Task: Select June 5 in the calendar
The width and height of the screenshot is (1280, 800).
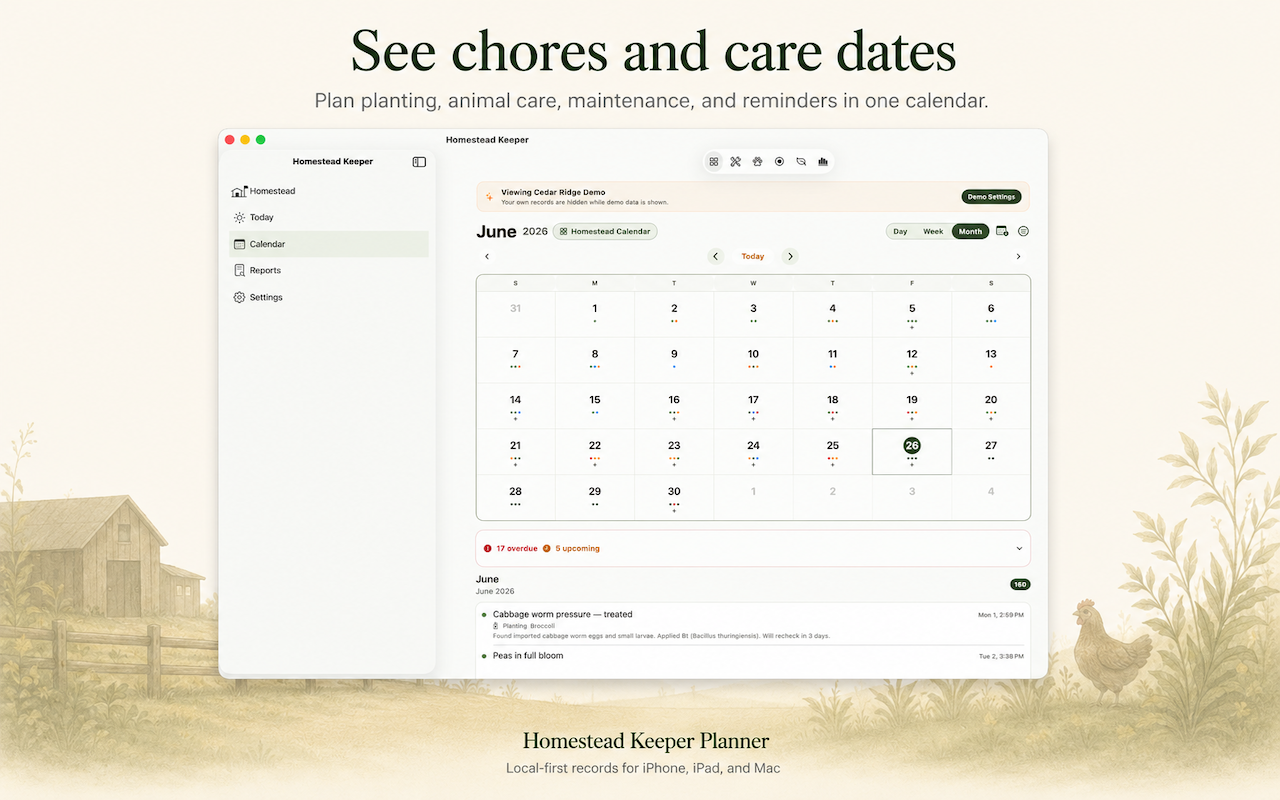Action: (912, 314)
